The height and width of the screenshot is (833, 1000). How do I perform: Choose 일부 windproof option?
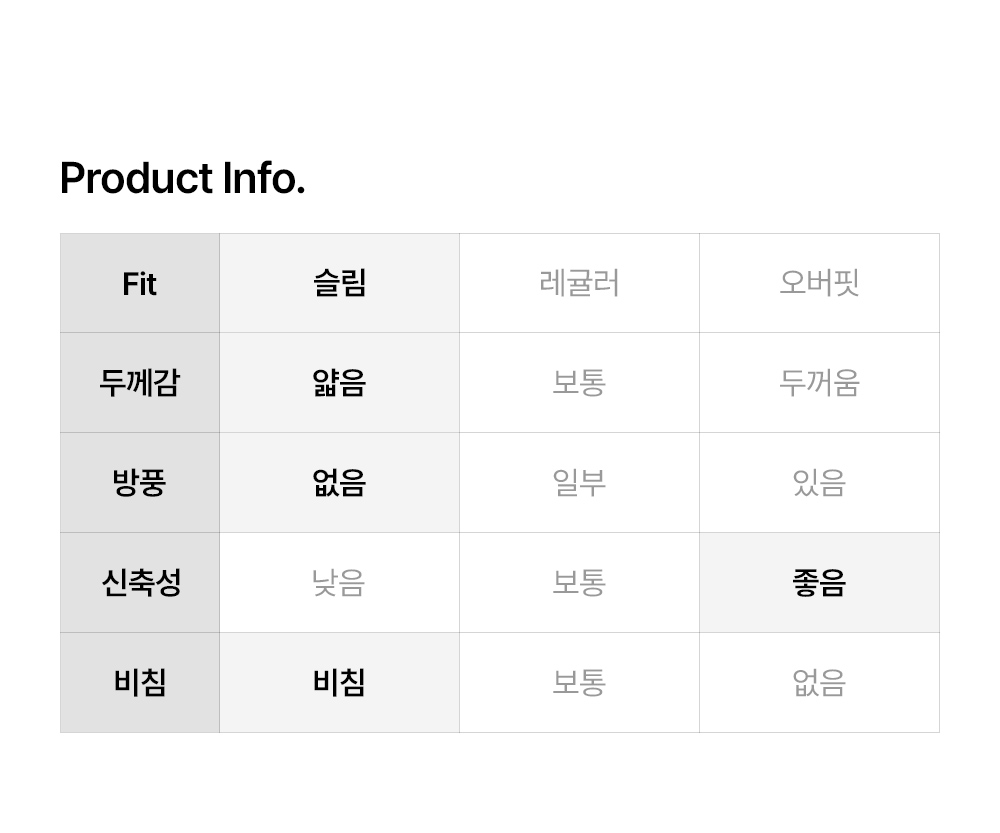click(579, 483)
